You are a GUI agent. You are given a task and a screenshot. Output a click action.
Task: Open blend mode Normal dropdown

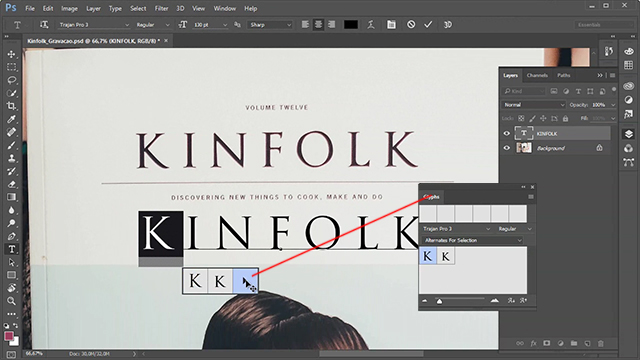pyautogui.click(x=533, y=105)
